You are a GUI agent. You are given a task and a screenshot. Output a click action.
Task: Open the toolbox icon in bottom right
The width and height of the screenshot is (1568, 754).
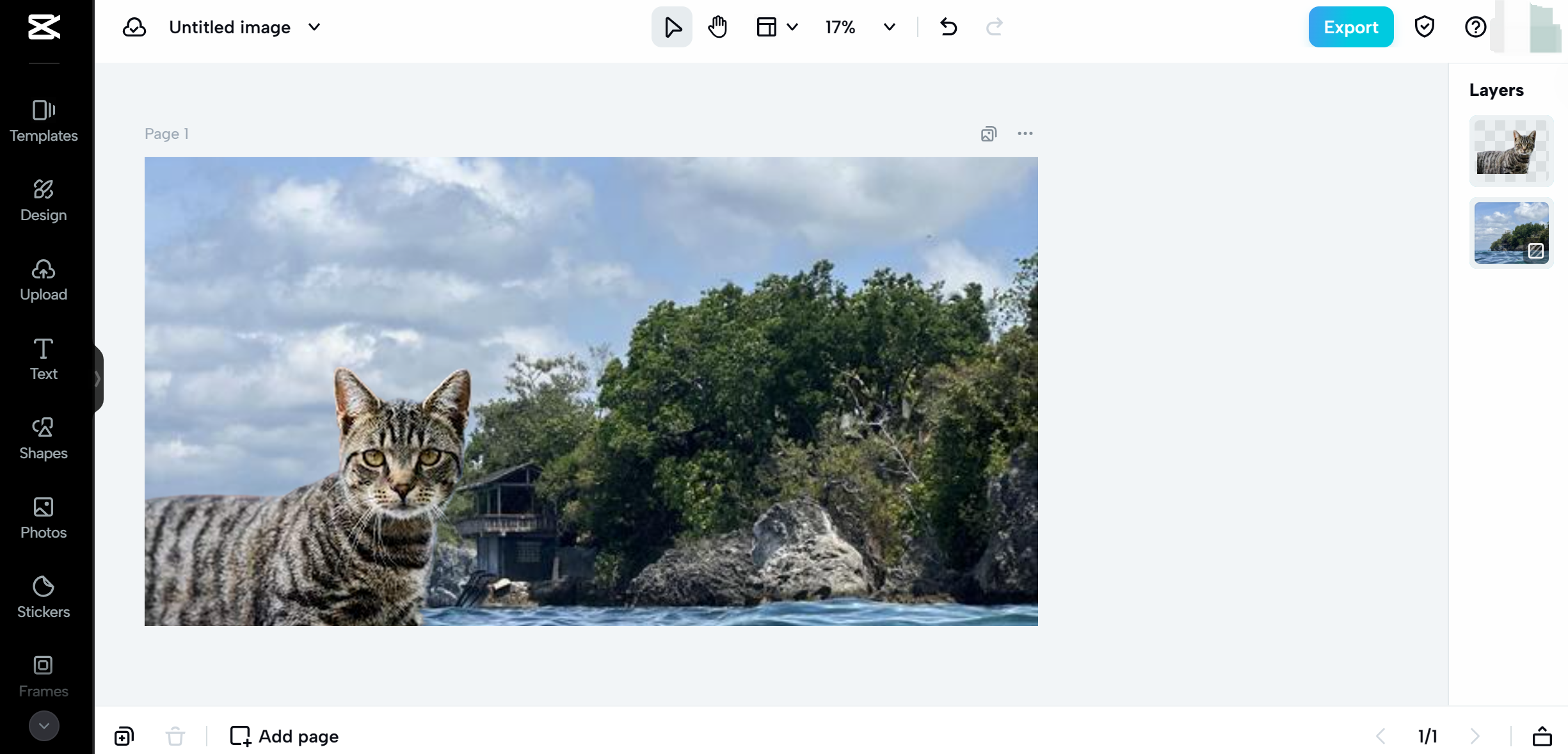pyautogui.click(x=1542, y=736)
